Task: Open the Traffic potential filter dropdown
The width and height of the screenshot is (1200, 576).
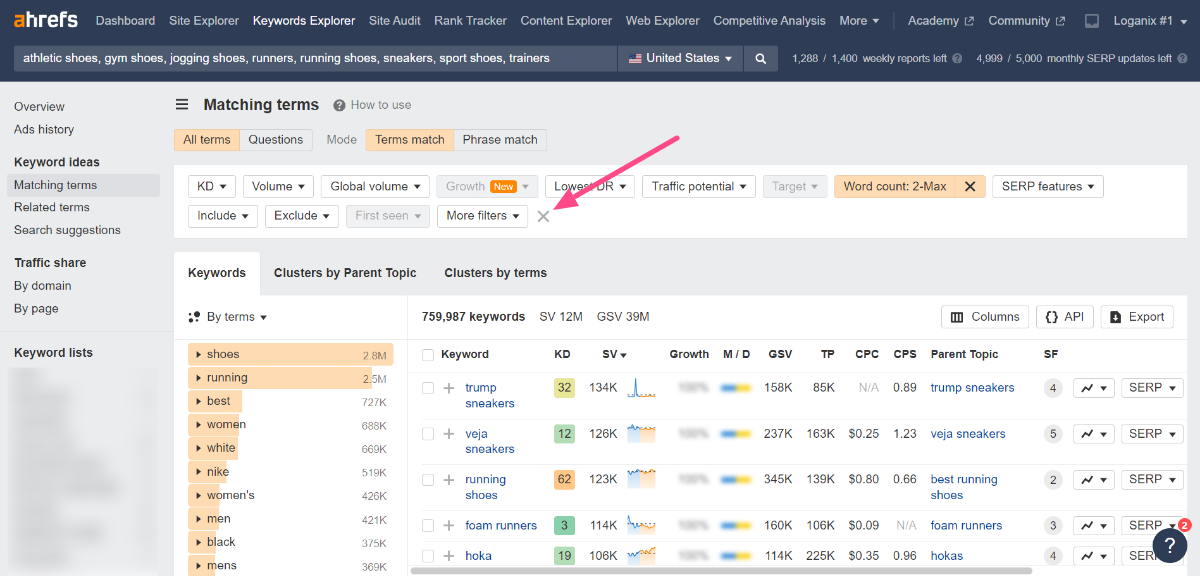Action: click(699, 186)
